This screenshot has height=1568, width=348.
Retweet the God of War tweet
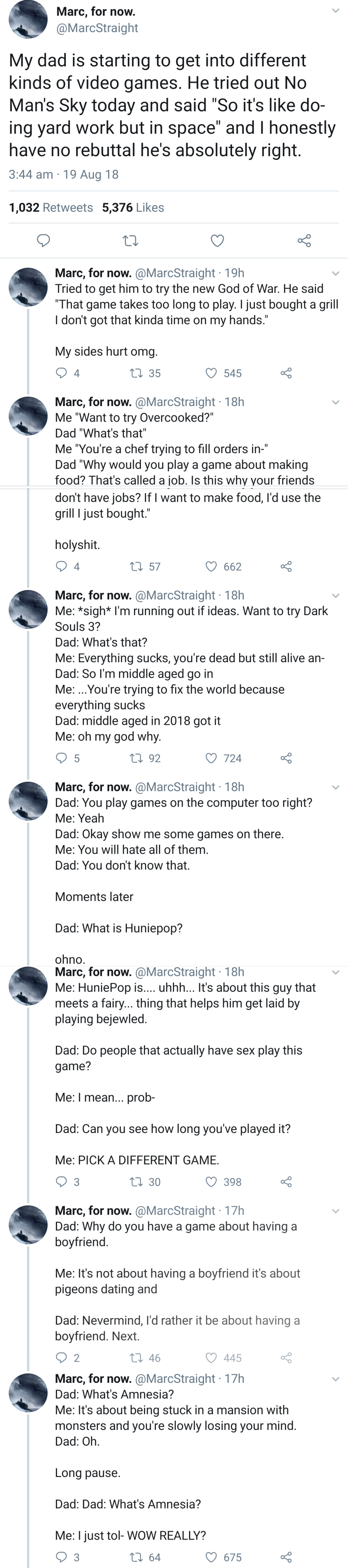(x=136, y=373)
